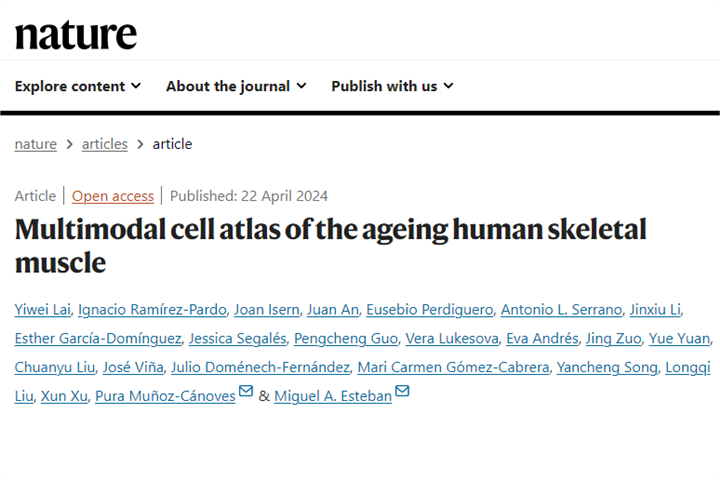Select author Ignacio Ramírez-Pardo
Viewport: 720px width, 480px height.
(150, 309)
